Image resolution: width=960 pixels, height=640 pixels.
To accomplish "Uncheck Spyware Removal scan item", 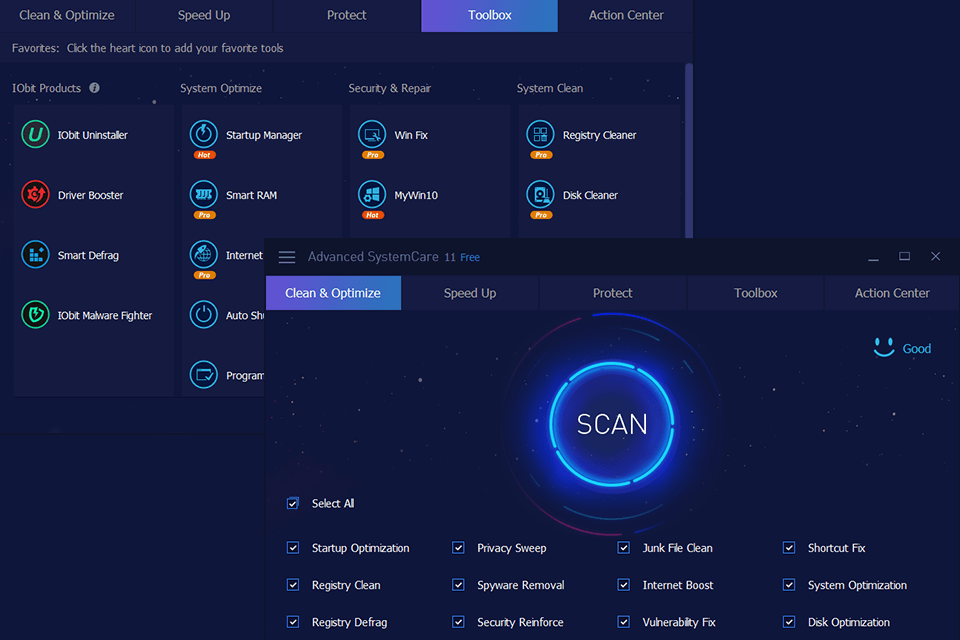I will click(x=458, y=584).
